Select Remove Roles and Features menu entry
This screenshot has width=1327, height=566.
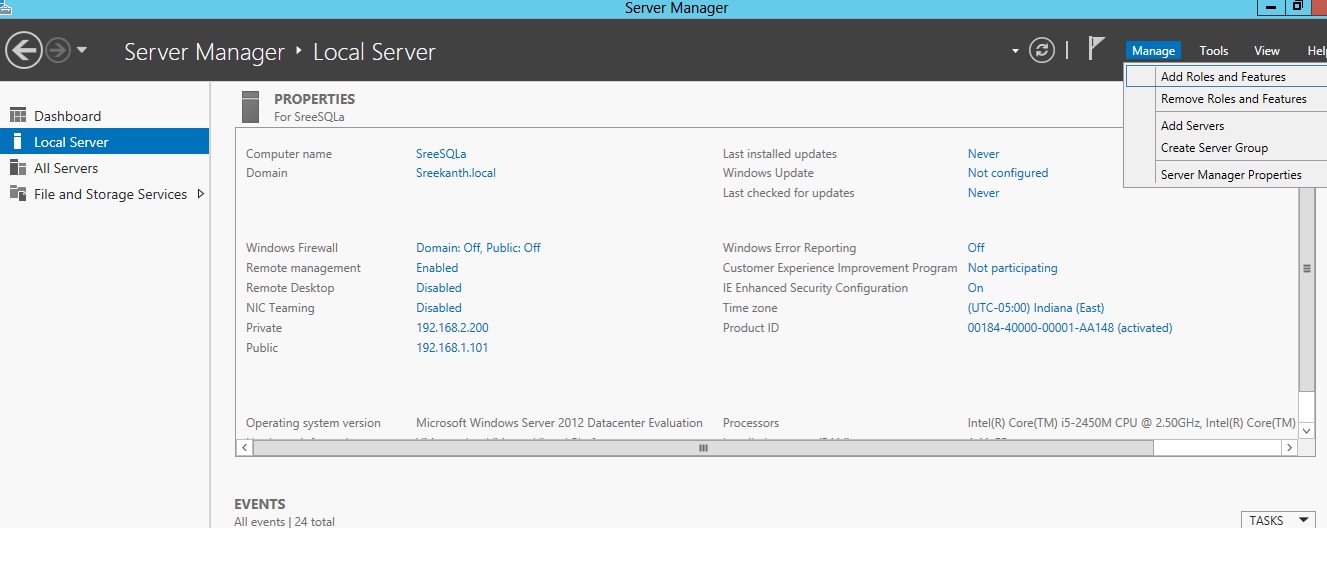[1233, 99]
